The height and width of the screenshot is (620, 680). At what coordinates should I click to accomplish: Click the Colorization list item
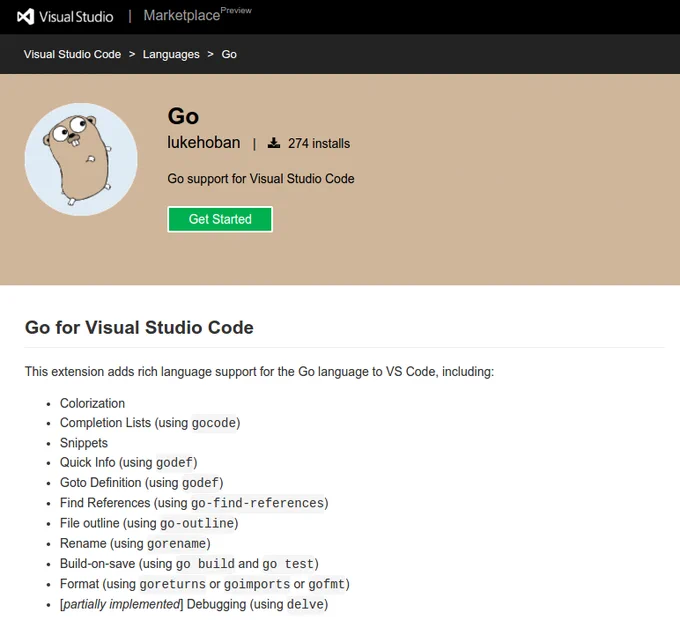(x=92, y=403)
